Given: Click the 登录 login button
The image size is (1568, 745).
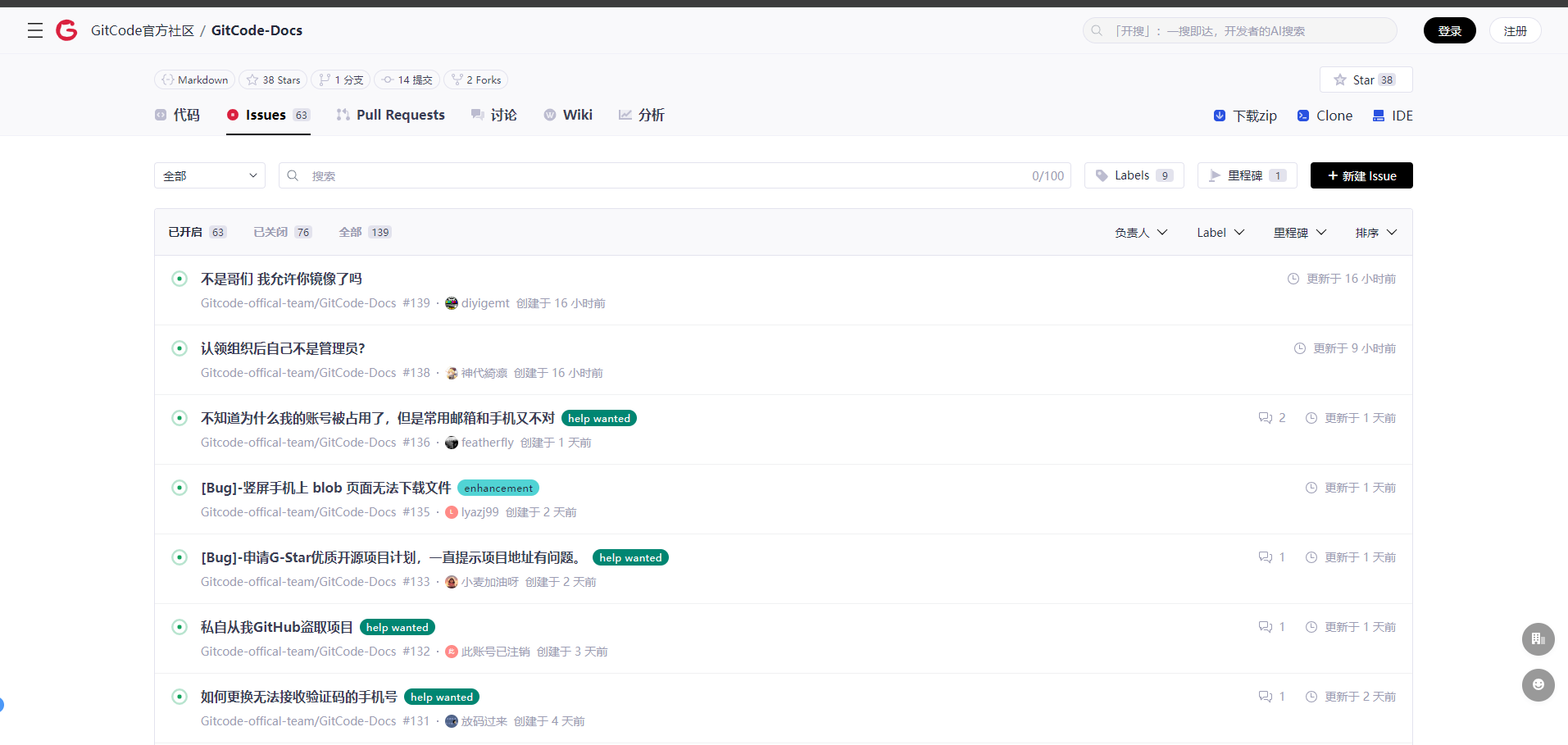Looking at the screenshot, I should click(x=1449, y=30).
